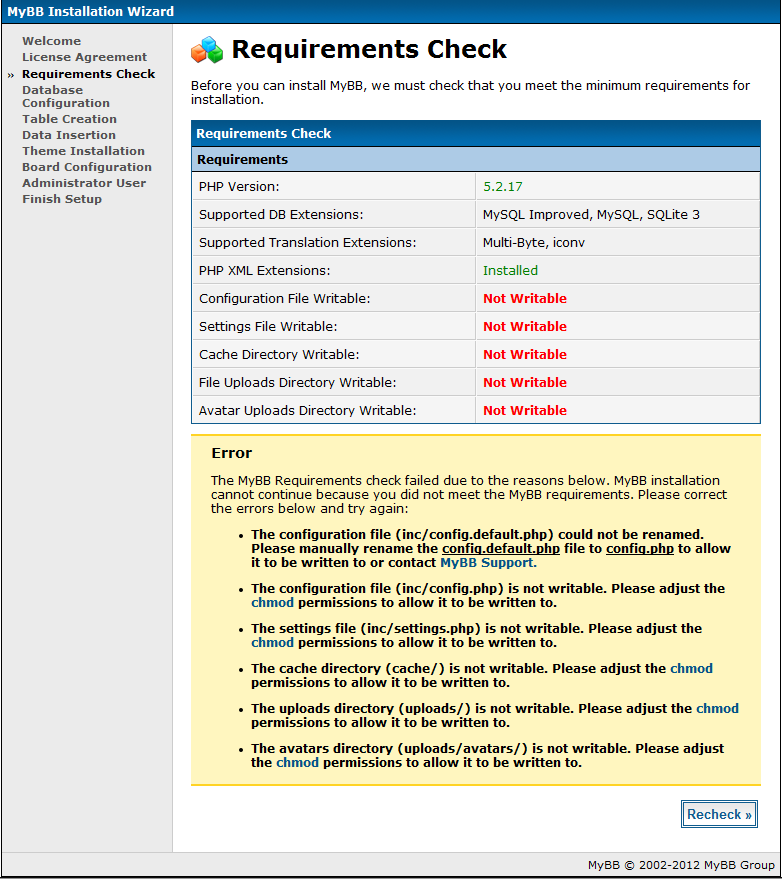Screen dimensions: 782x879
Task: Select Finish Setup step in the sidebar
Action: click(x=62, y=199)
